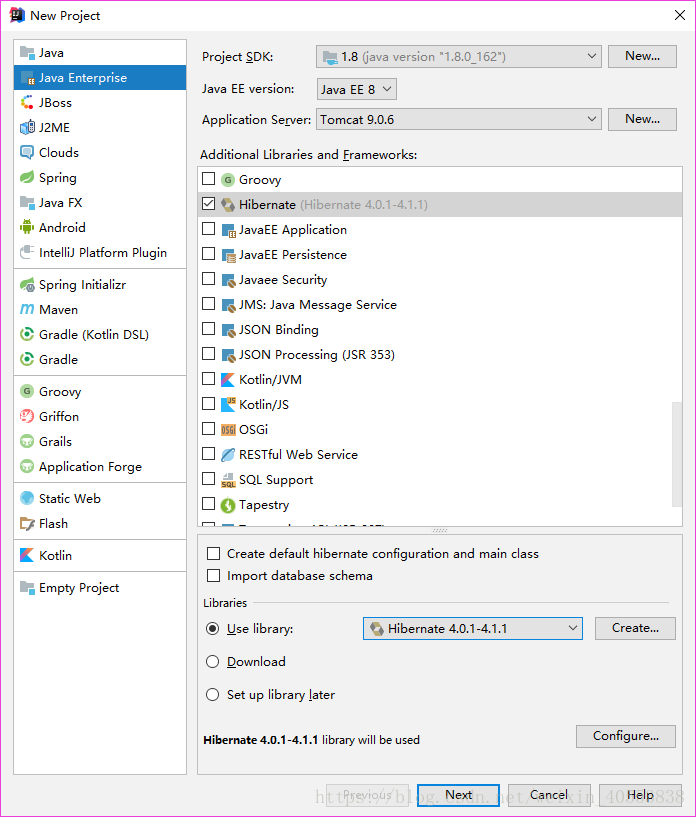Click the Hibernate framework icon
Image resolution: width=696 pixels, height=817 pixels.
pyautogui.click(x=228, y=205)
